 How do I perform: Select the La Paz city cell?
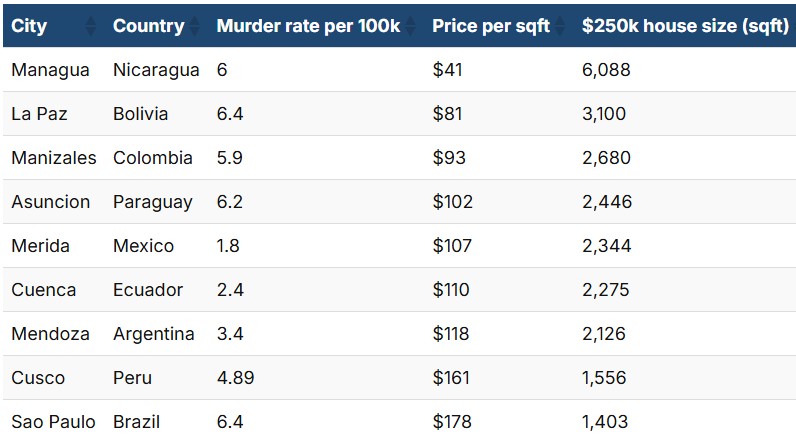[x=39, y=114]
